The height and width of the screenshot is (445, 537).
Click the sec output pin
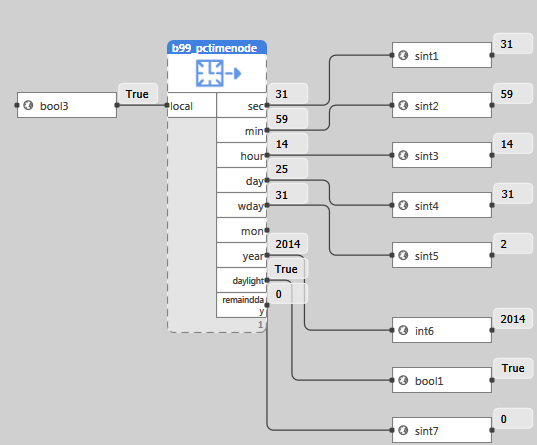tap(267, 105)
